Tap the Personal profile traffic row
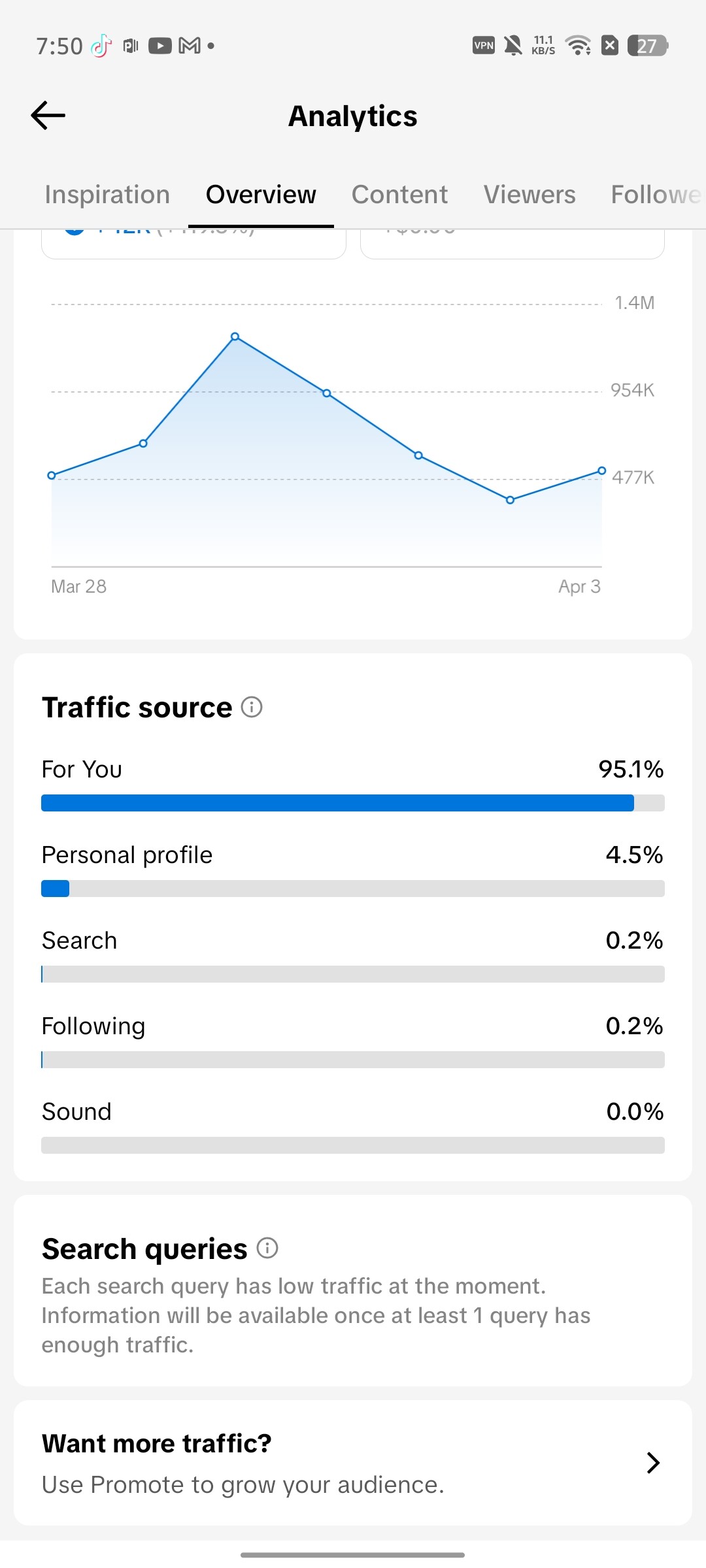This screenshot has height=1568, width=706. pos(353,869)
